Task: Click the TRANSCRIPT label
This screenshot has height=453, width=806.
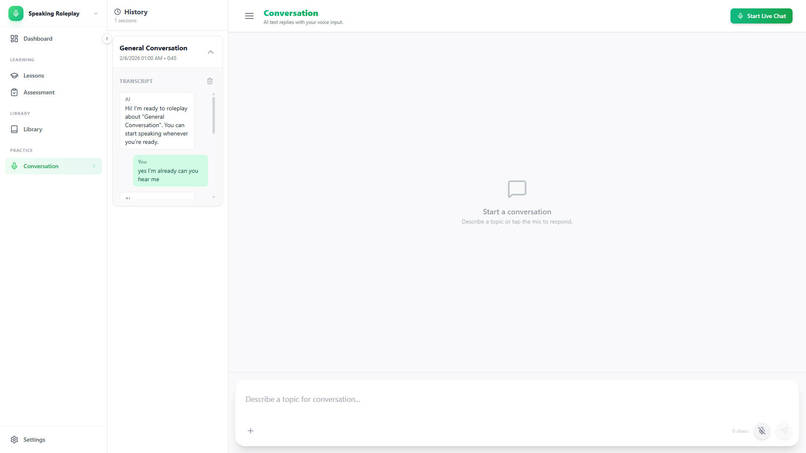Action: (x=136, y=81)
